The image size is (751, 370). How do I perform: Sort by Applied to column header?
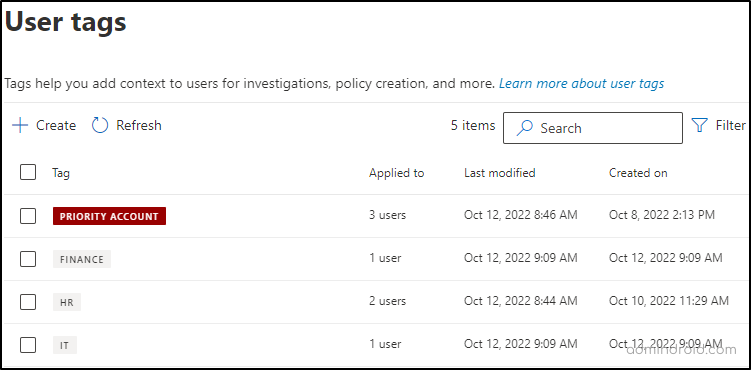pos(397,173)
